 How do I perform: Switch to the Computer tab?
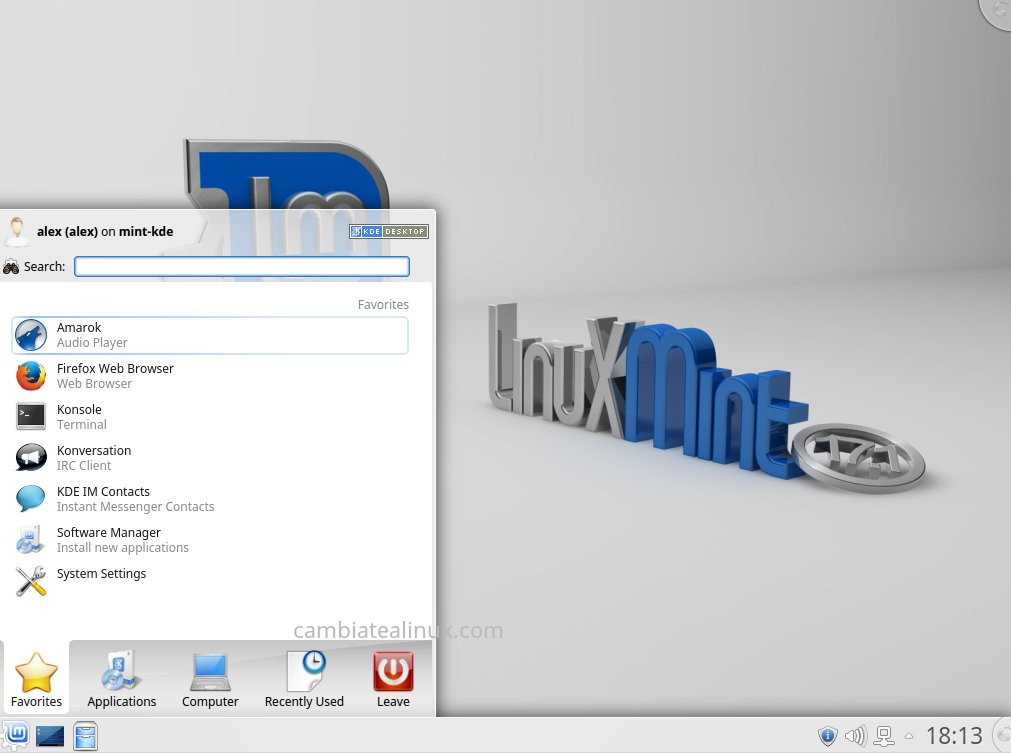210,678
